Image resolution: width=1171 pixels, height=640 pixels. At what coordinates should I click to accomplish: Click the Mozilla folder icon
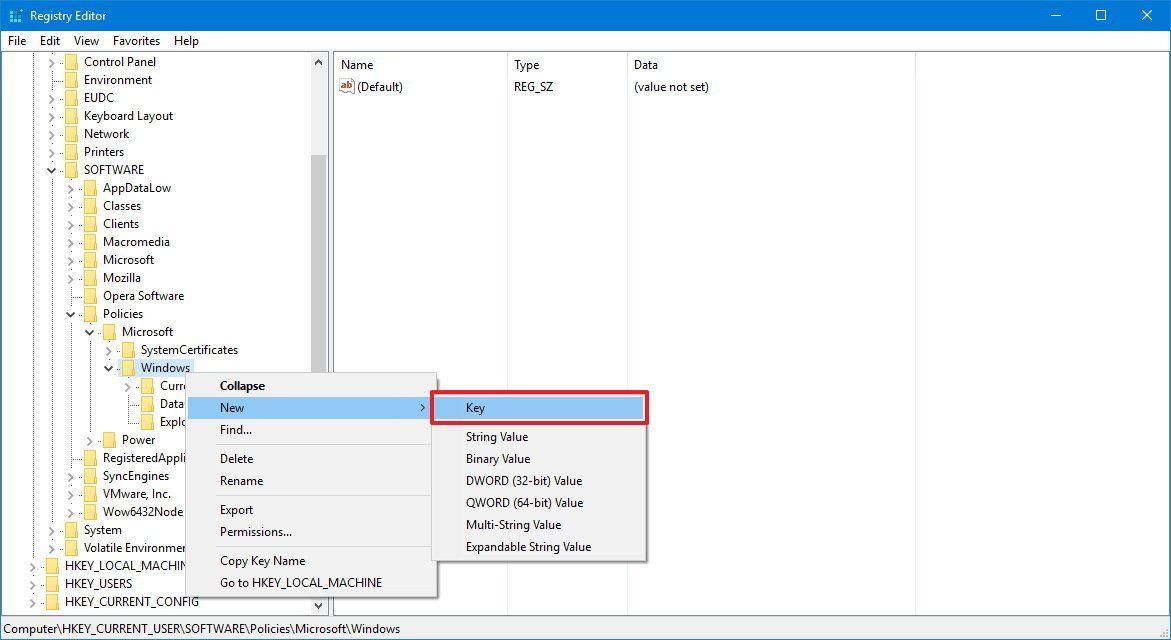(x=92, y=277)
